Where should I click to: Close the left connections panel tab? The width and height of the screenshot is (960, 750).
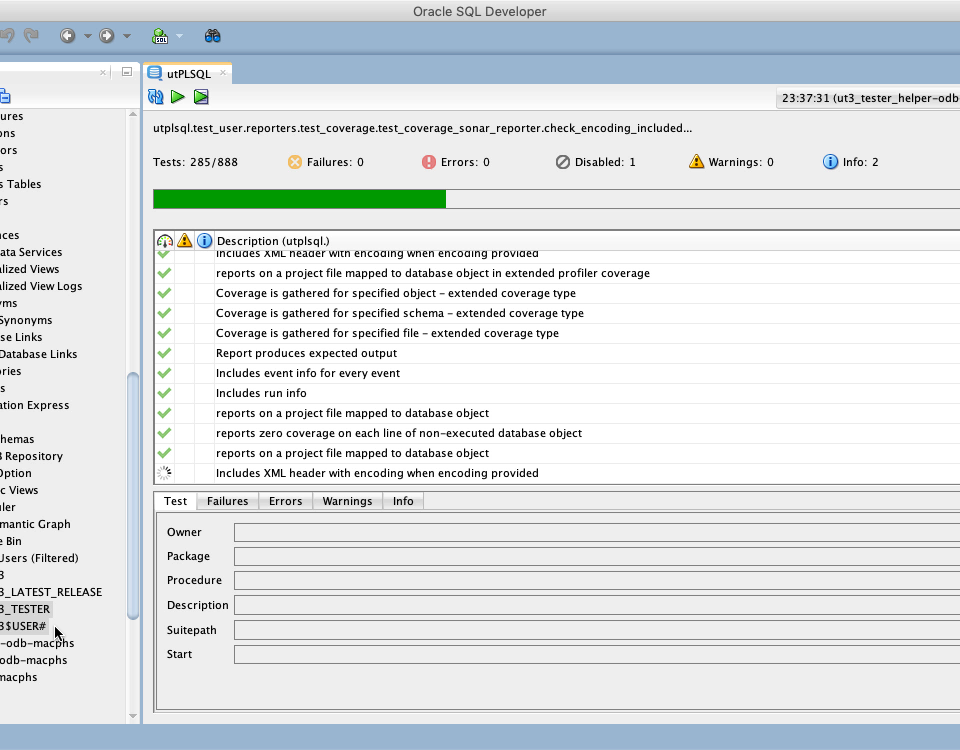point(103,72)
